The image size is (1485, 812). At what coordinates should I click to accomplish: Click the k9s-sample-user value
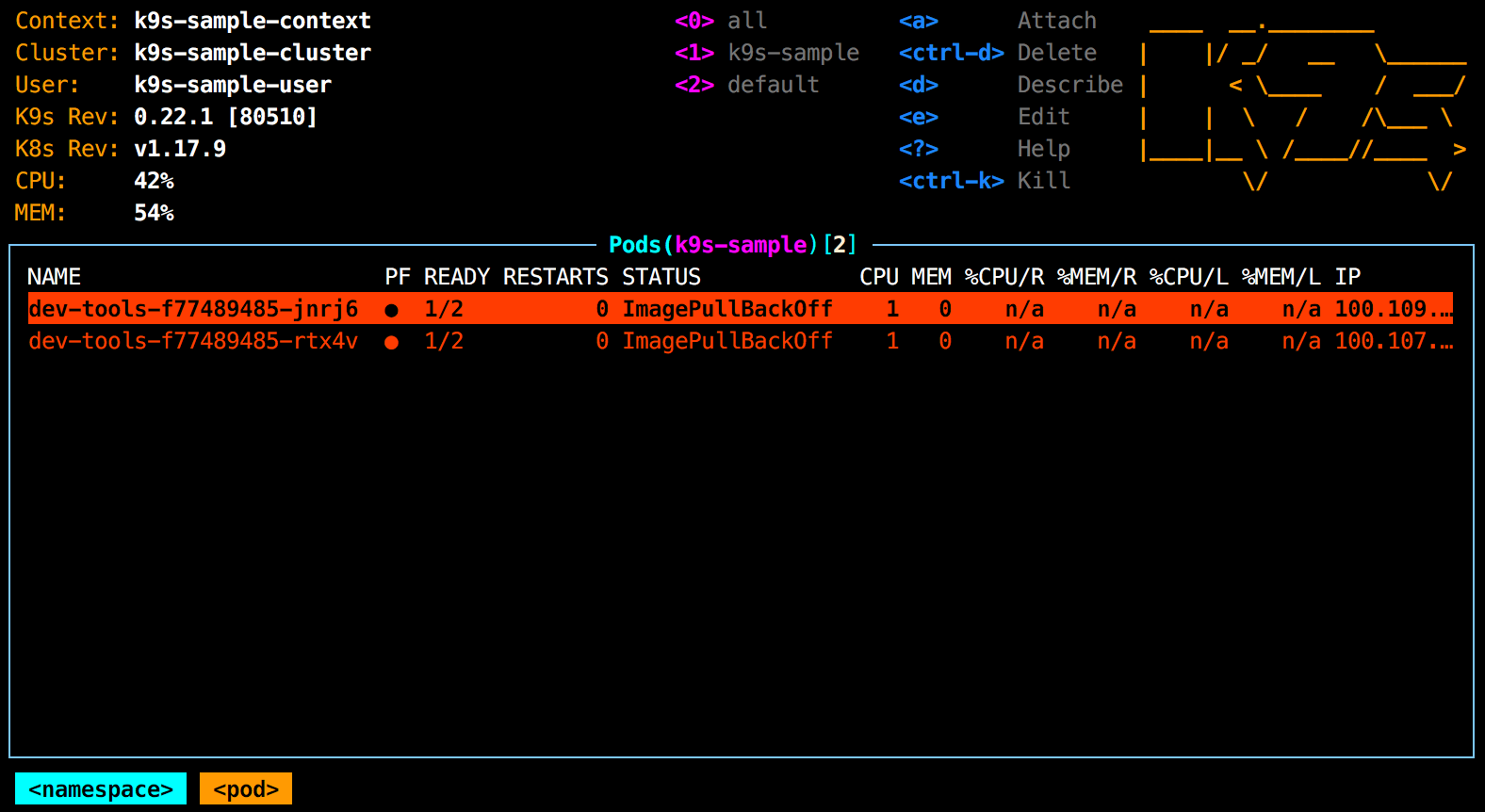(x=233, y=85)
